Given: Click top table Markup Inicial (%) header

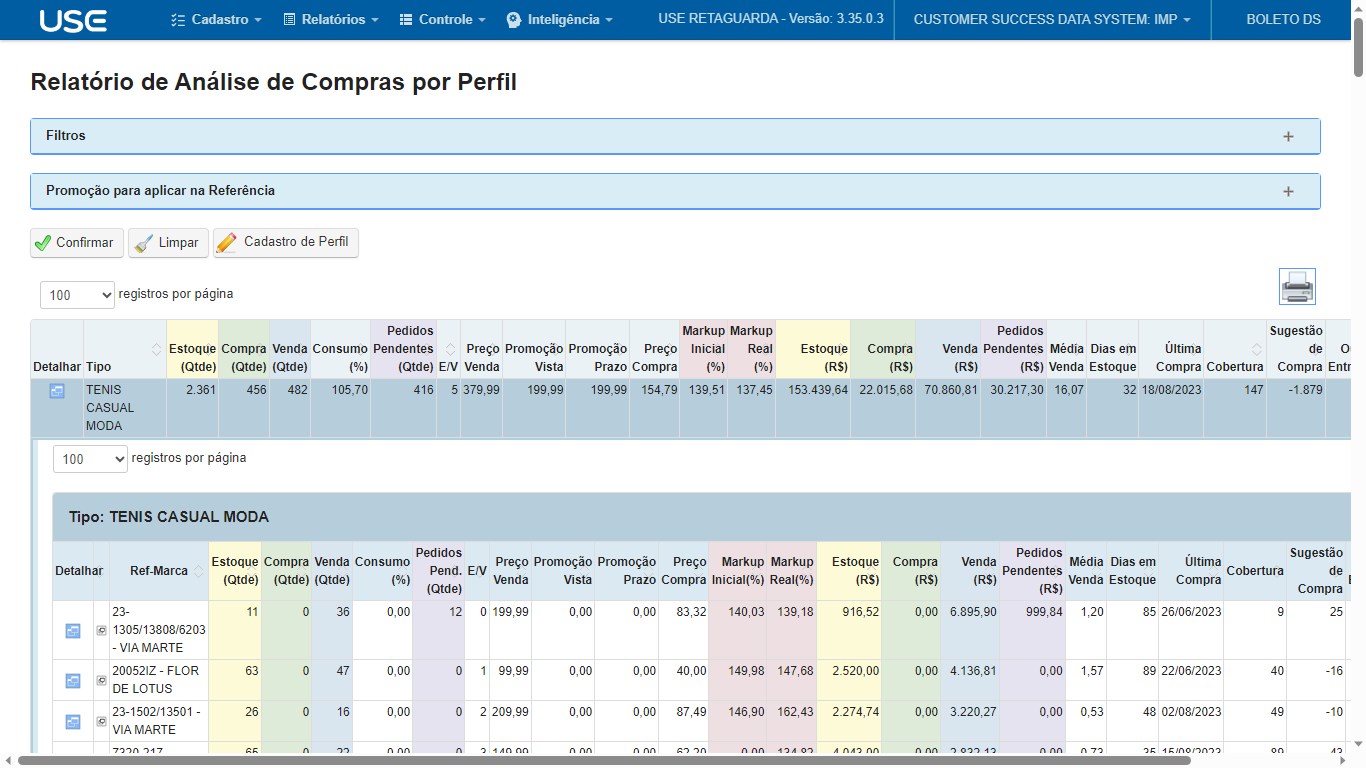Looking at the screenshot, I should click(703, 349).
